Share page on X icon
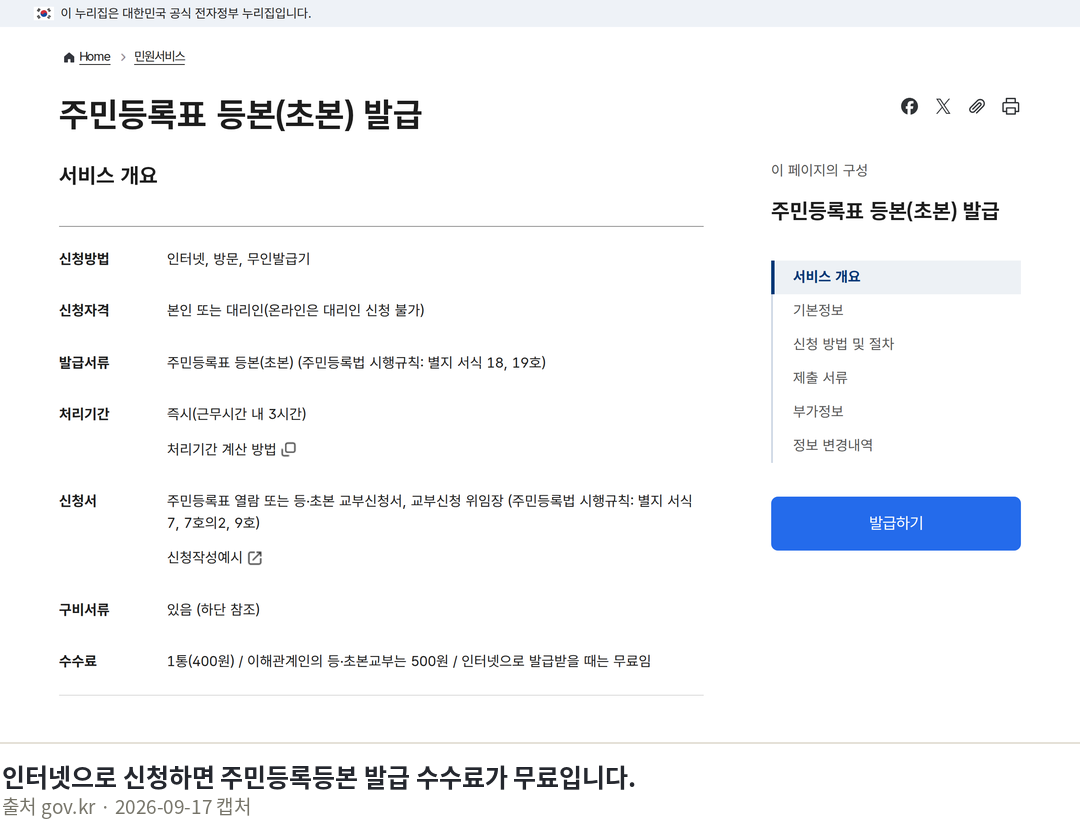1080x829 pixels. pos(943,106)
